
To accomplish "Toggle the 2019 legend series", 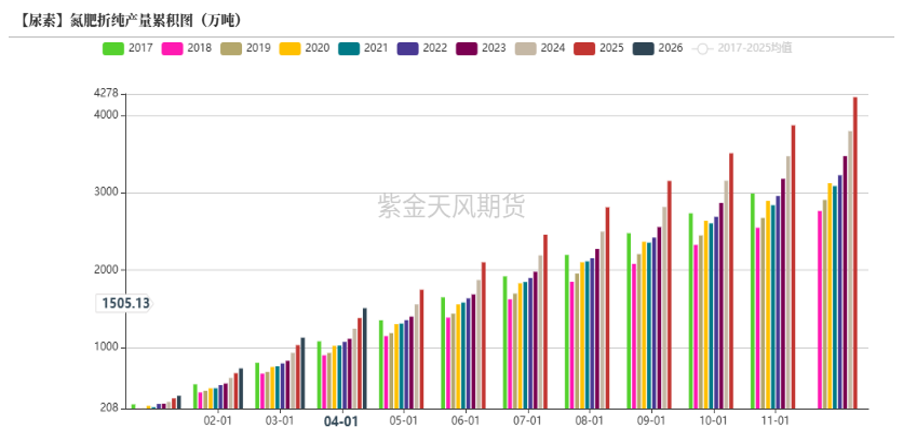I will point(245,48).
